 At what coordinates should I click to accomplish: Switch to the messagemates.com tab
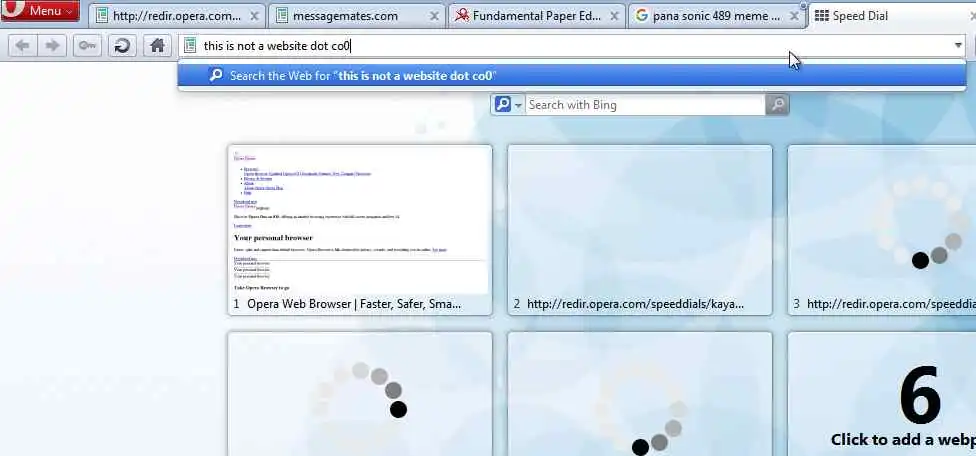coord(357,16)
